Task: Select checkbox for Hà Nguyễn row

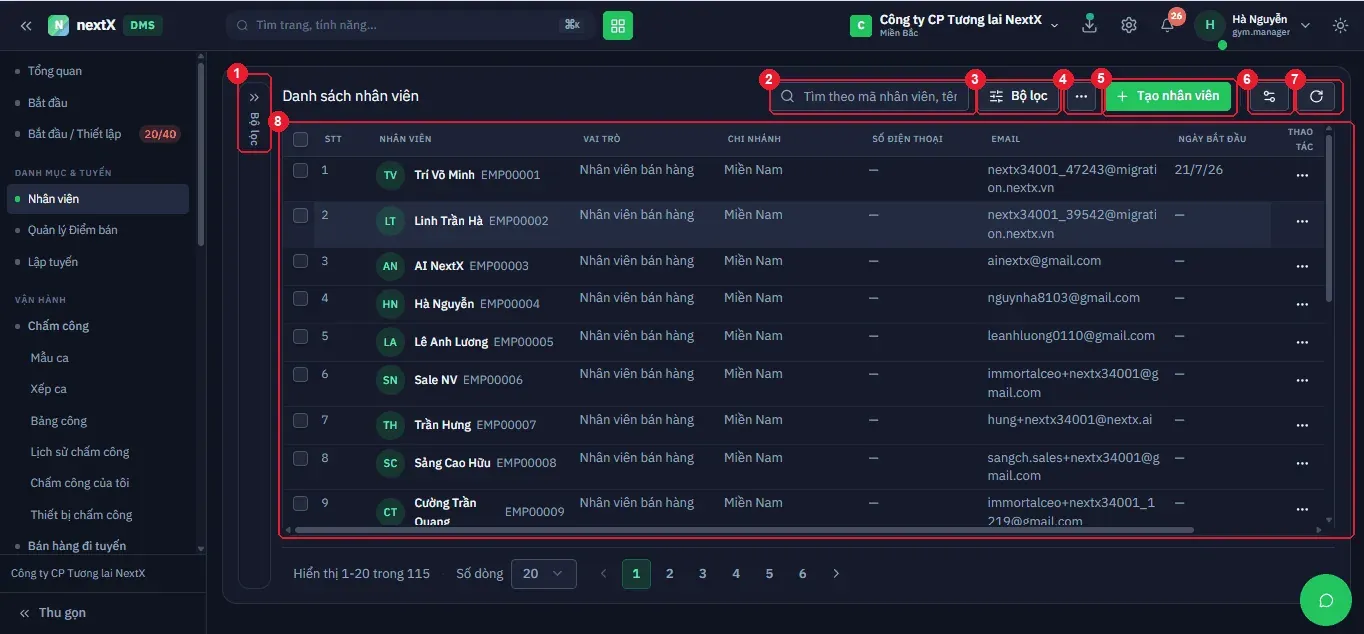Action: (x=301, y=299)
